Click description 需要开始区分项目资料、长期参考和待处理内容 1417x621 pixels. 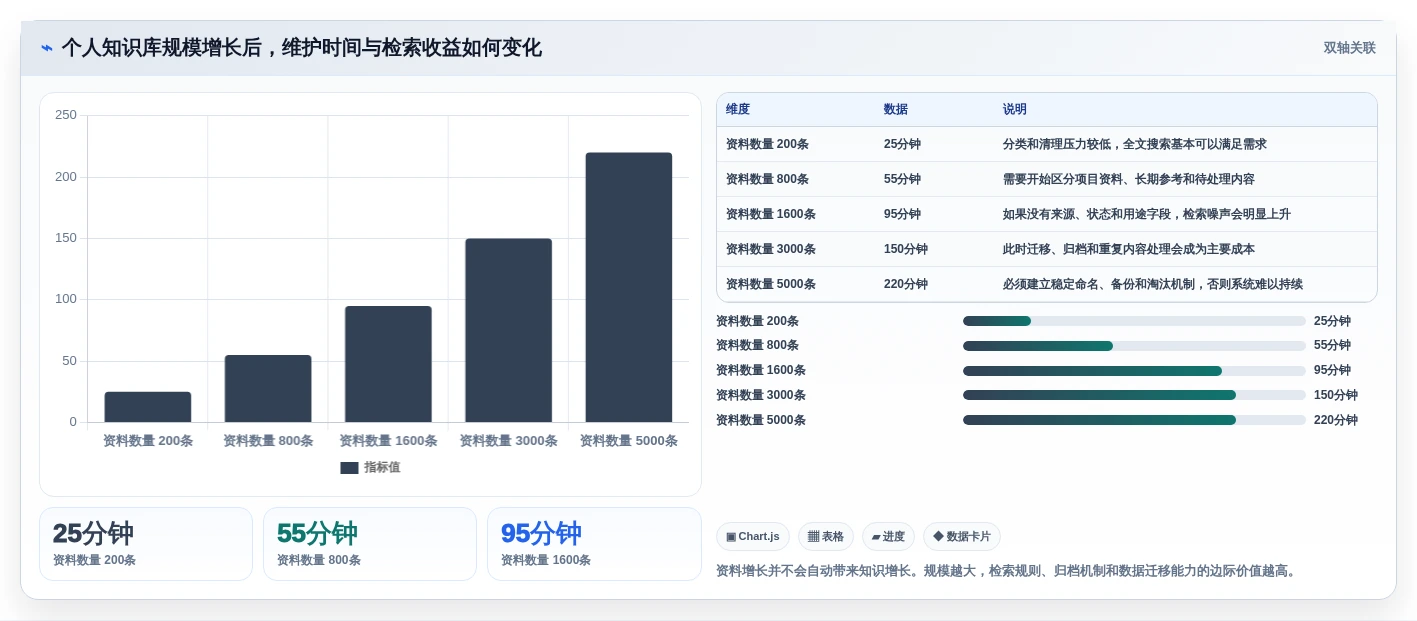click(x=1129, y=179)
